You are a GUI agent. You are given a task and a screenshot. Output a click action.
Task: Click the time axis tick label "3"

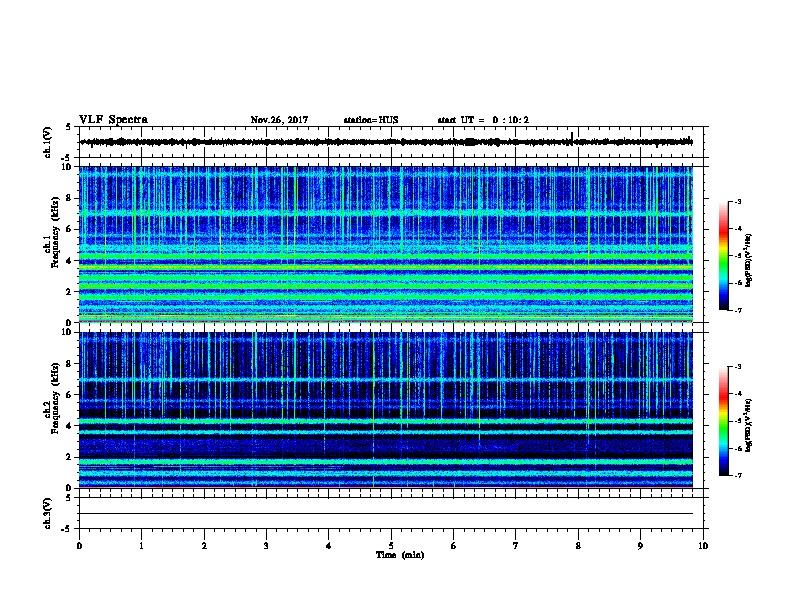click(x=266, y=546)
